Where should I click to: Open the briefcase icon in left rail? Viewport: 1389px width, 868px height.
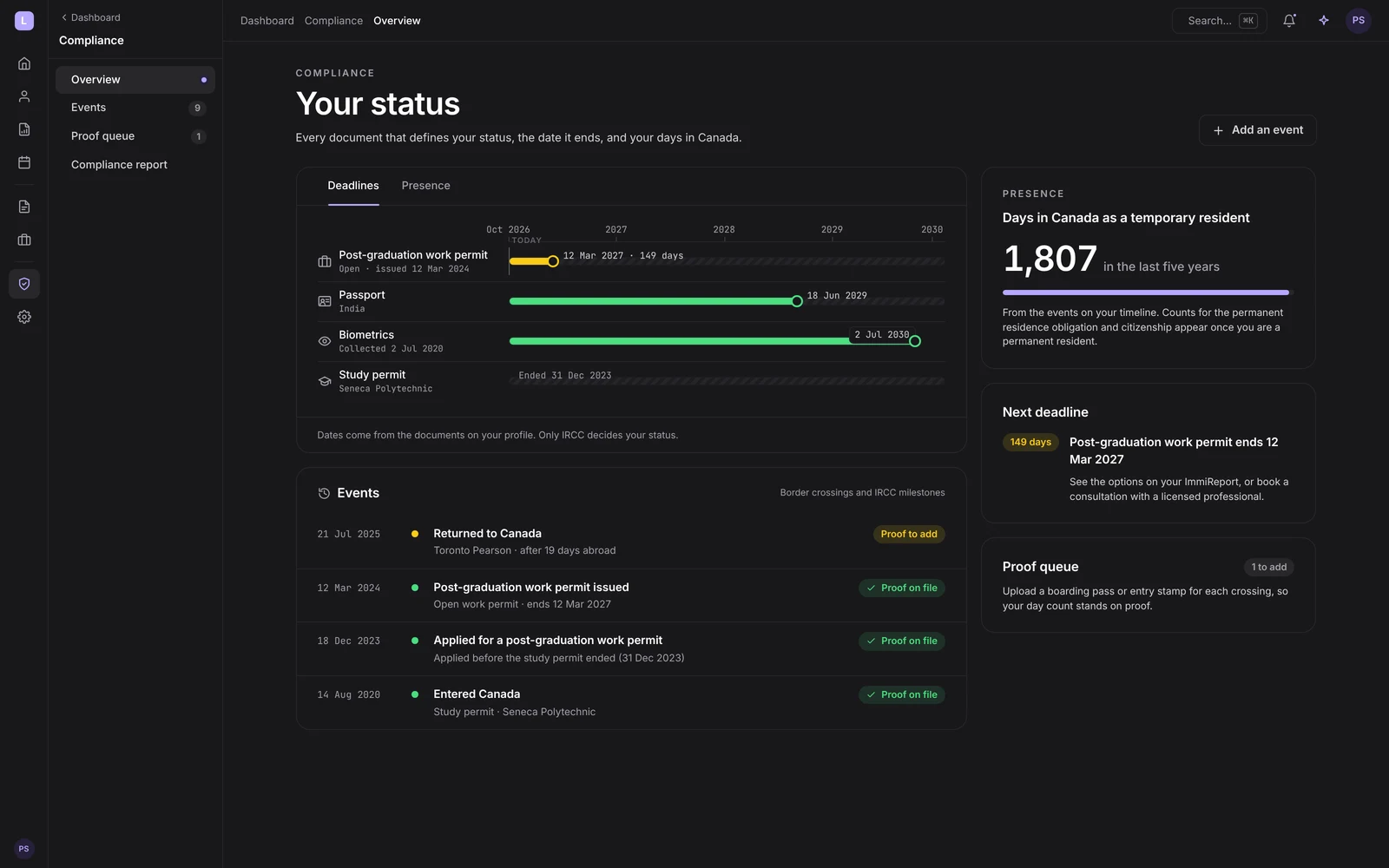(24, 240)
